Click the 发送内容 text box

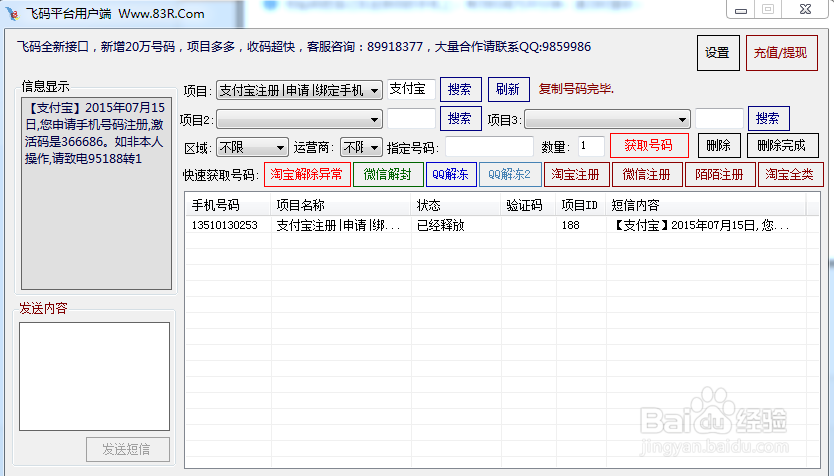pyautogui.click(x=95, y=377)
